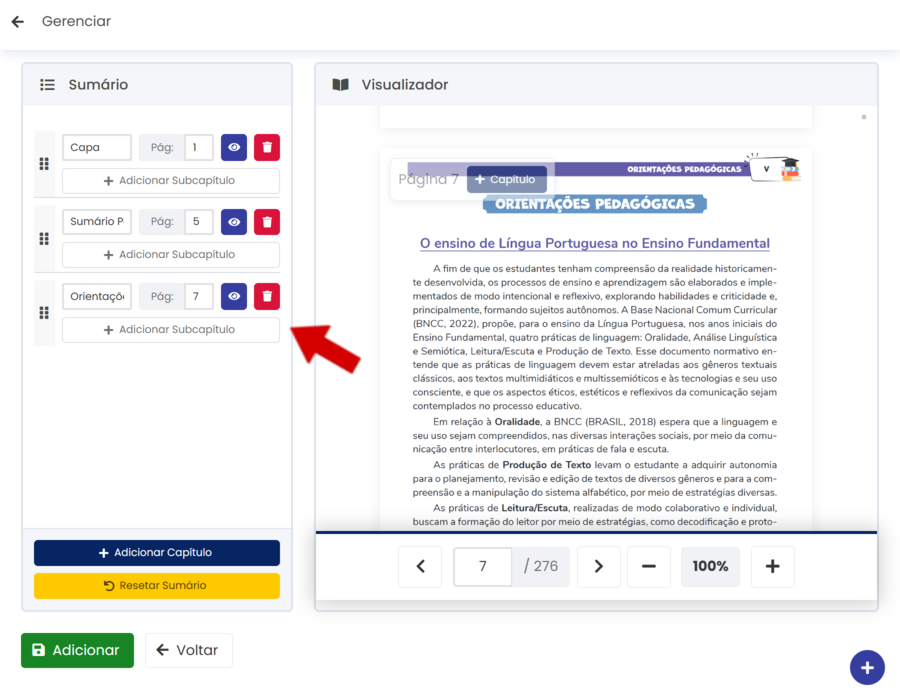Zoom out the document with minus button
The width and height of the screenshot is (900, 700).
tap(649, 566)
